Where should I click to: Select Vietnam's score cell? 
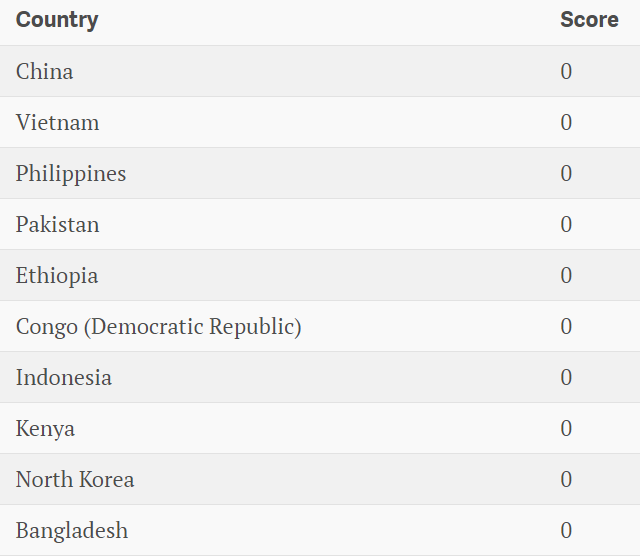(x=566, y=122)
